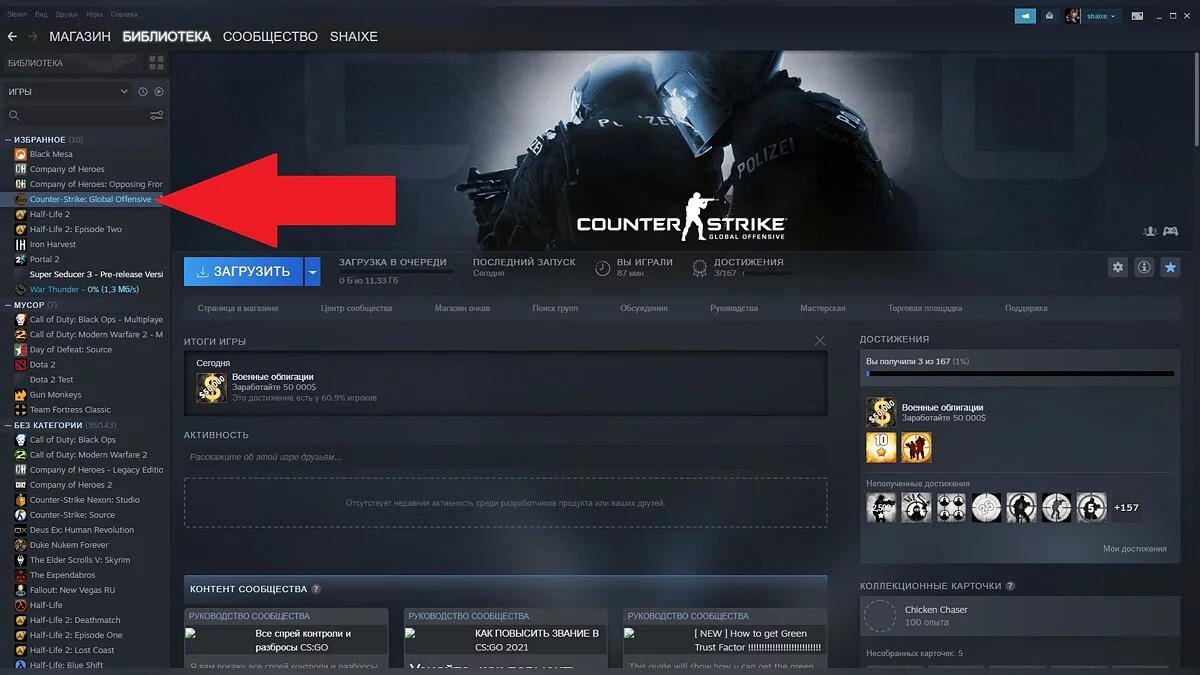1200x675 pixels.
Task: Close the ИТОГИ ИГРЫ summary panel
Action: coord(820,341)
